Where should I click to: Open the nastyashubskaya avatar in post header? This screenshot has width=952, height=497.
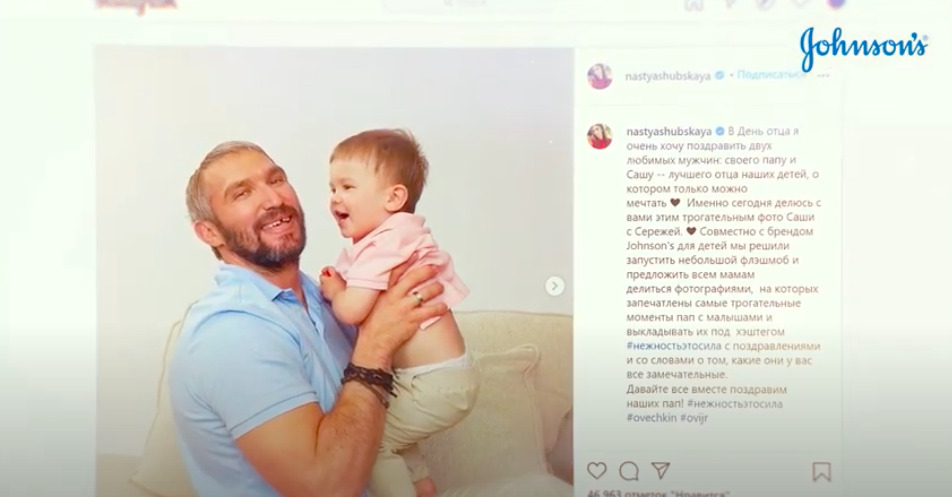pos(600,76)
